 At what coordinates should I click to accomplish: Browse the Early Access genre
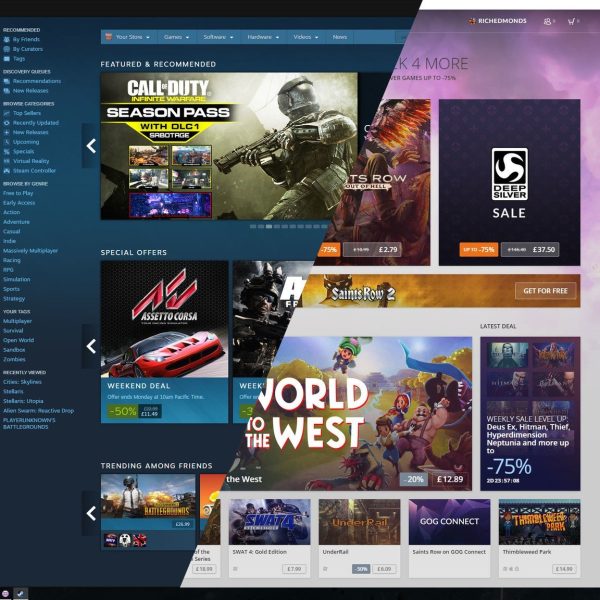tap(19, 203)
